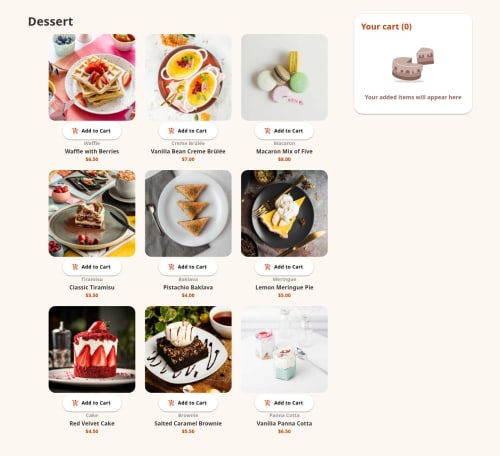
Task: Click cart icon on Crème Brûlée Add to Cart
Action: 171,131
